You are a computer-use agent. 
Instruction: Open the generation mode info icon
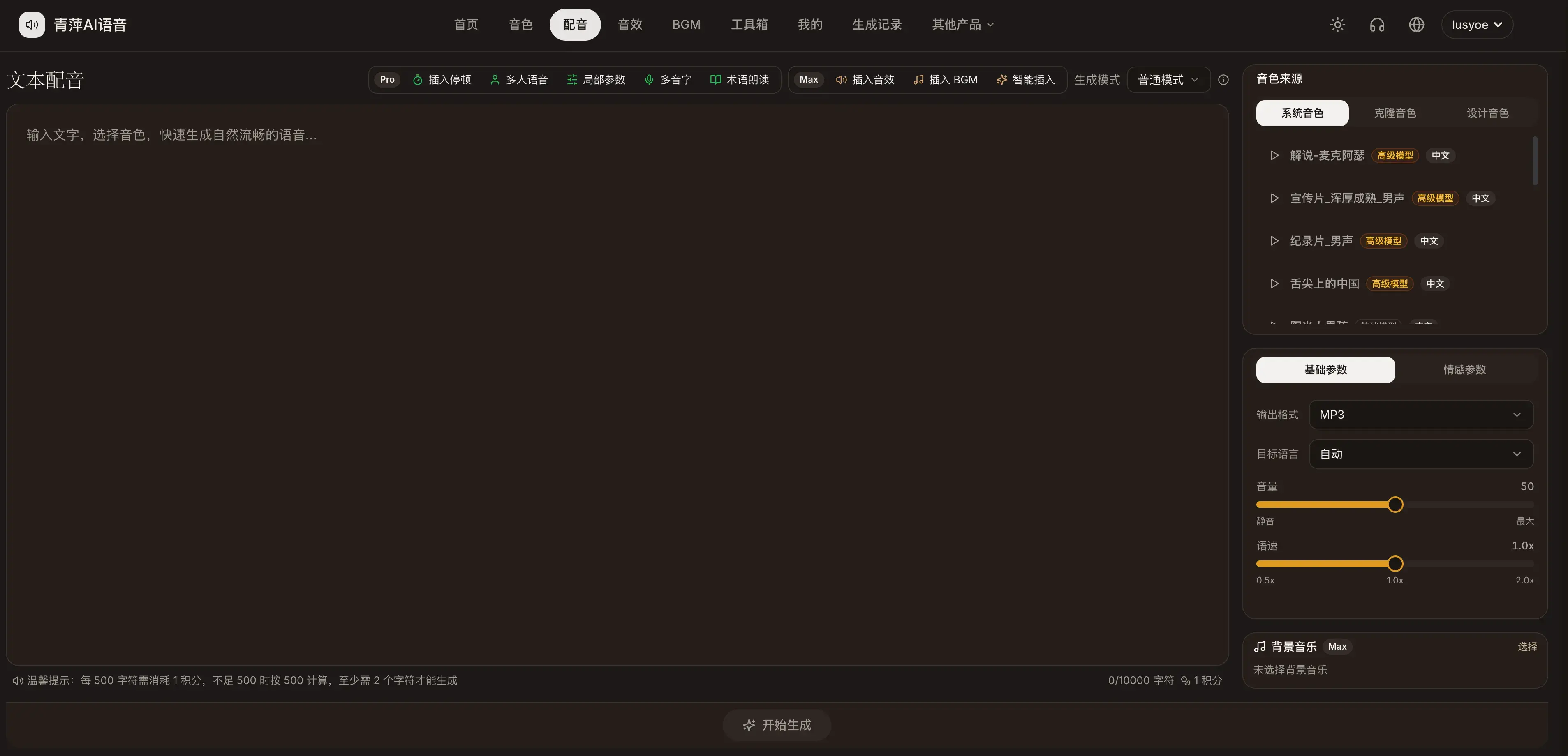[x=1223, y=80]
